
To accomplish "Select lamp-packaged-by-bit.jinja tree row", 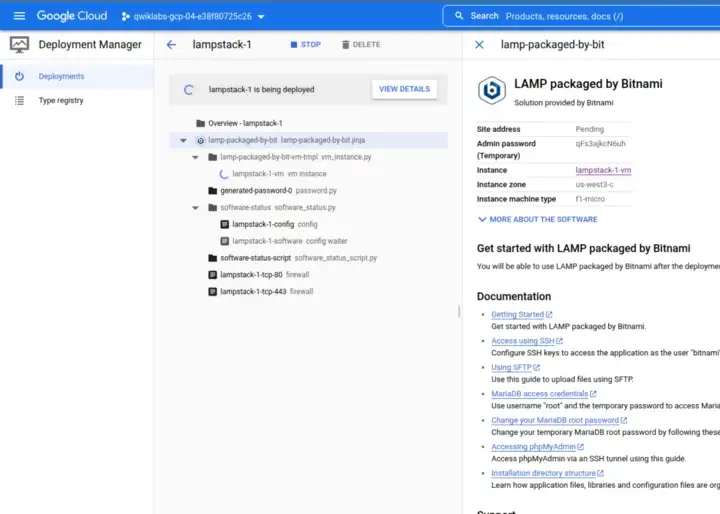I will tap(309, 140).
